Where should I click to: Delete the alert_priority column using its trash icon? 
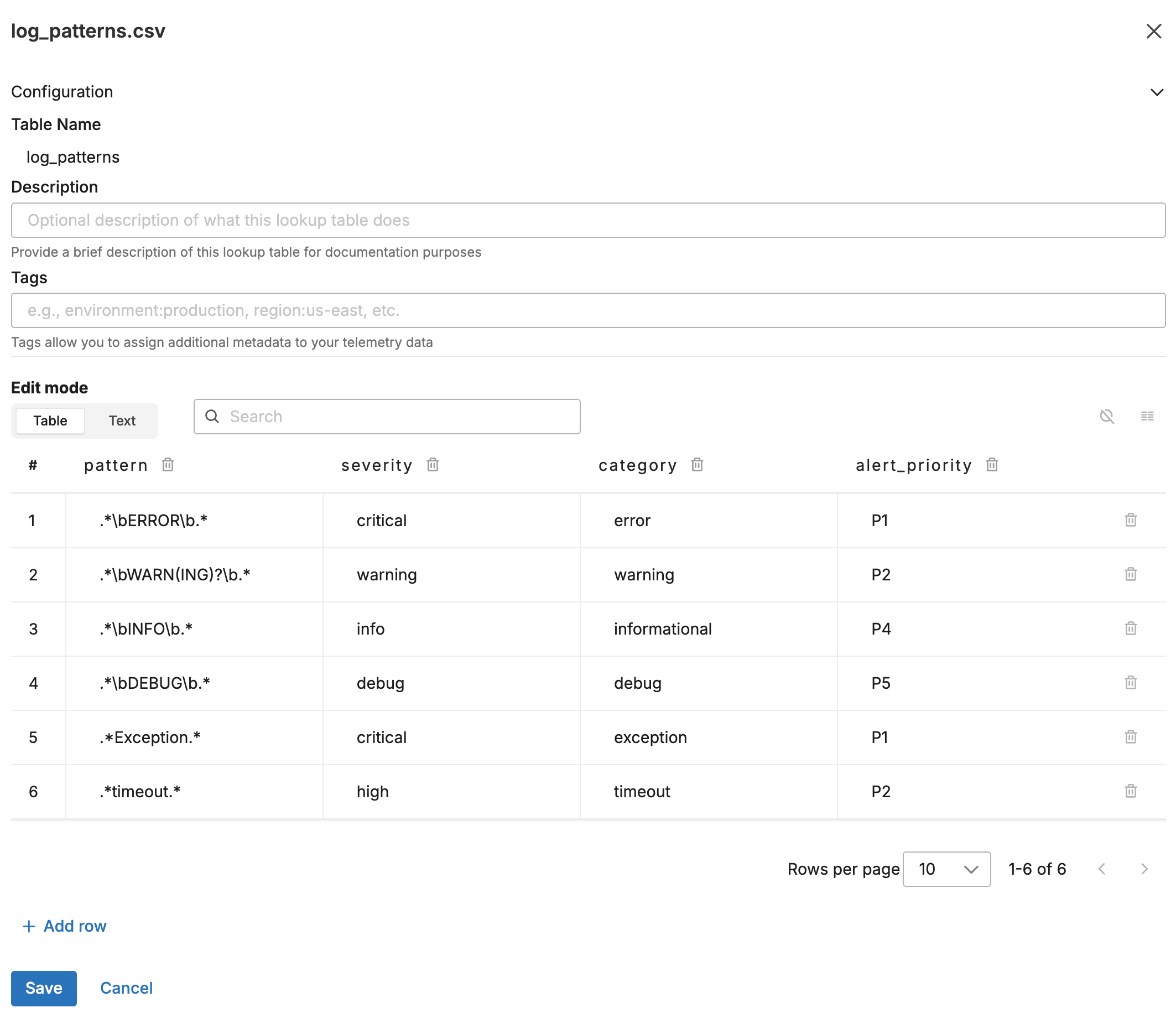pyautogui.click(x=992, y=465)
